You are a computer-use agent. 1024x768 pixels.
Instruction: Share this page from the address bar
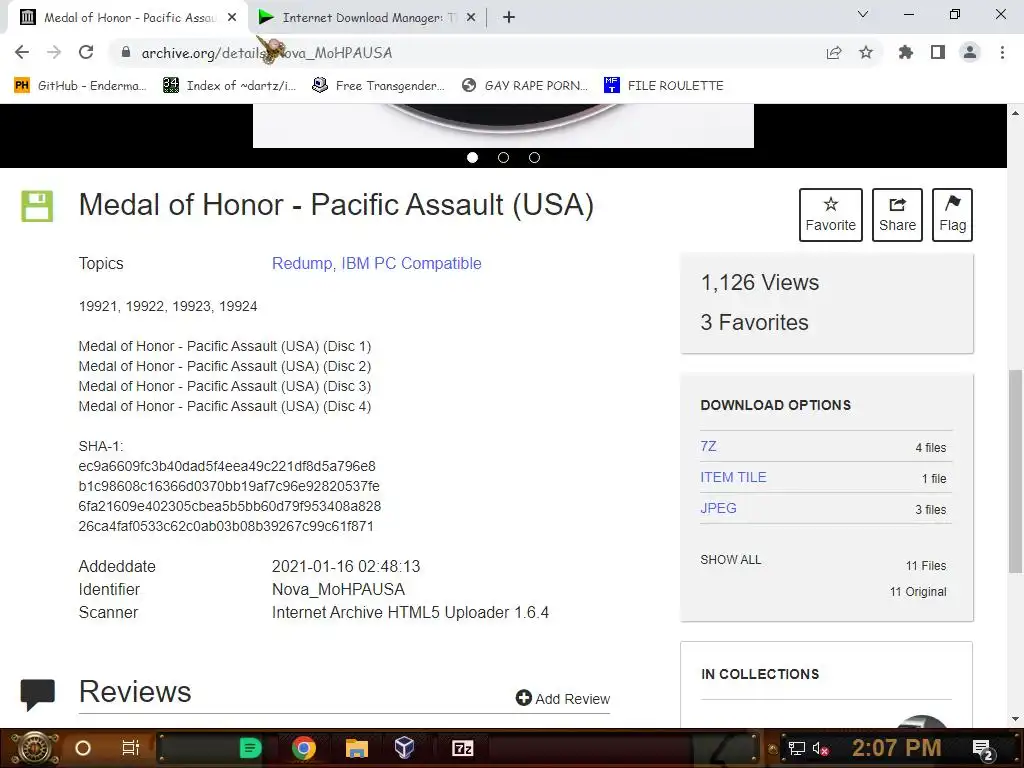(834, 53)
